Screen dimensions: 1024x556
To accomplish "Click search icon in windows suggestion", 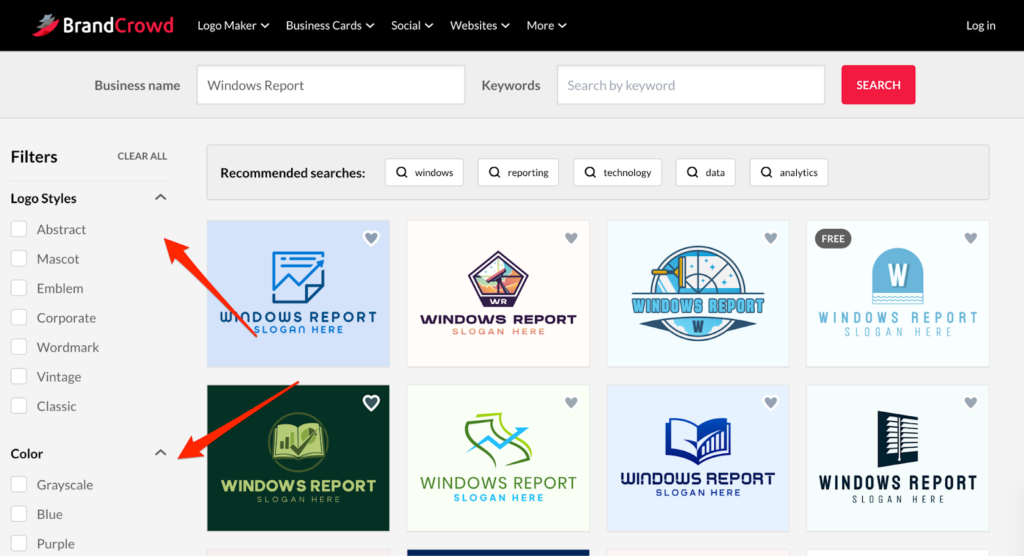I will click(402, 172).
